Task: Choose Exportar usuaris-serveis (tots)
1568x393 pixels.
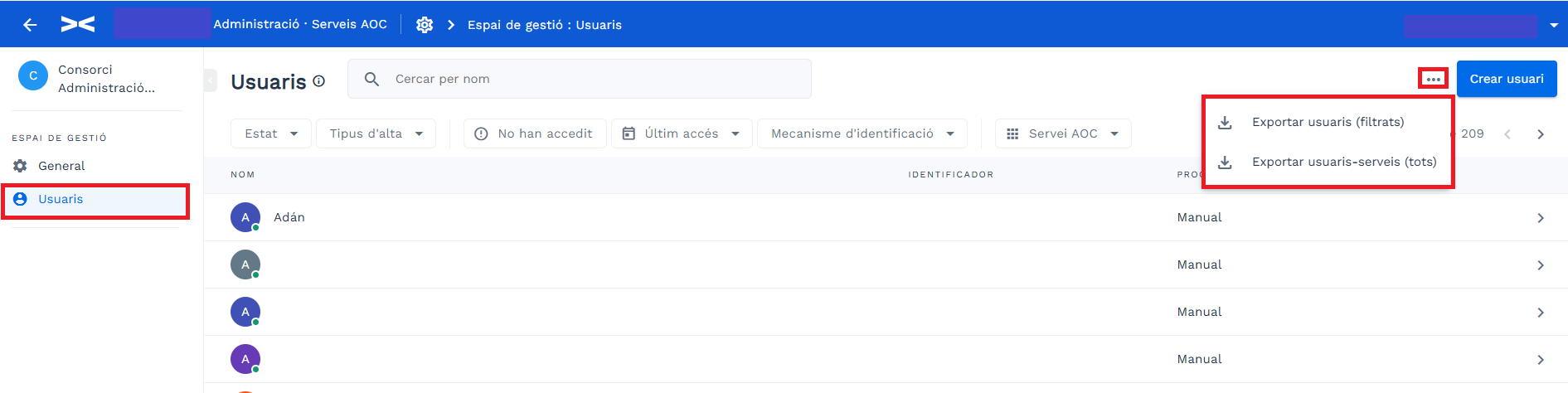Action: tap(1328, 162)
